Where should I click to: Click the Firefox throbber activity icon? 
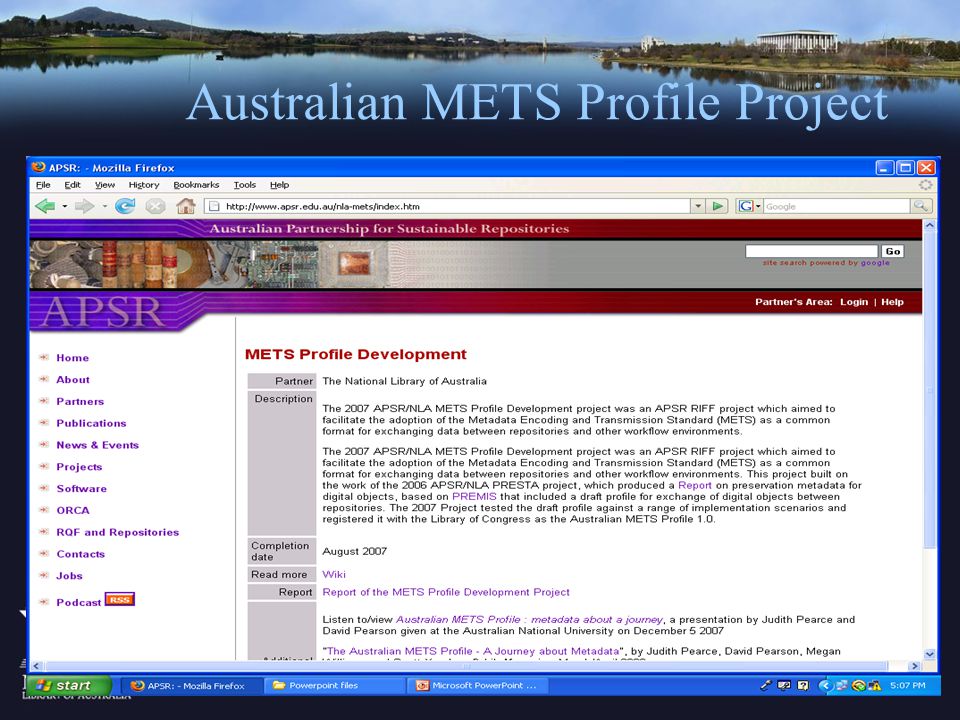[x=925, y=184]
